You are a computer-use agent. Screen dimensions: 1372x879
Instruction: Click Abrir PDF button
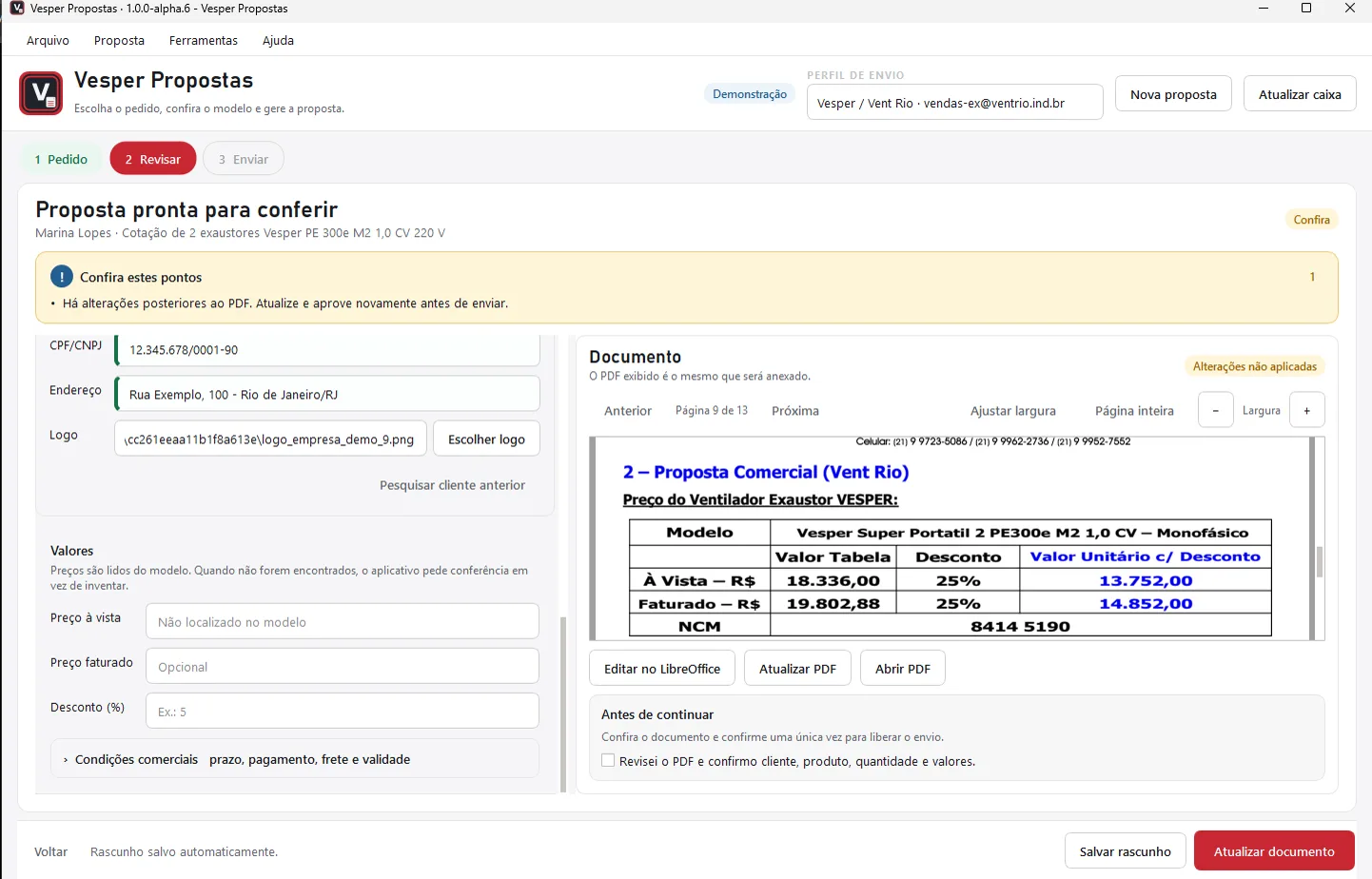tap(903, 669)
